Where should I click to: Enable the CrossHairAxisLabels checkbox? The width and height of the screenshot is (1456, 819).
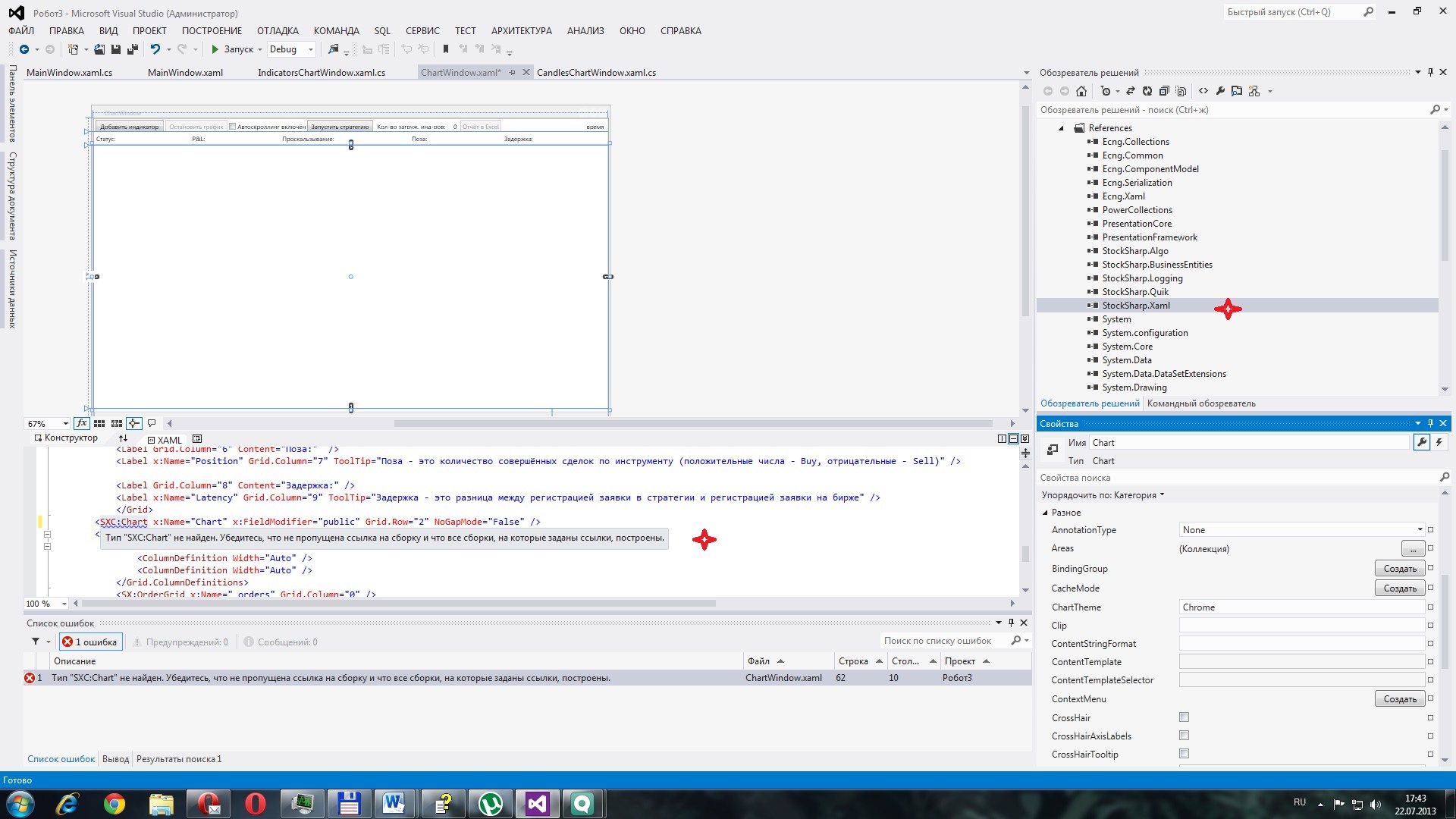coord(1184,736)
